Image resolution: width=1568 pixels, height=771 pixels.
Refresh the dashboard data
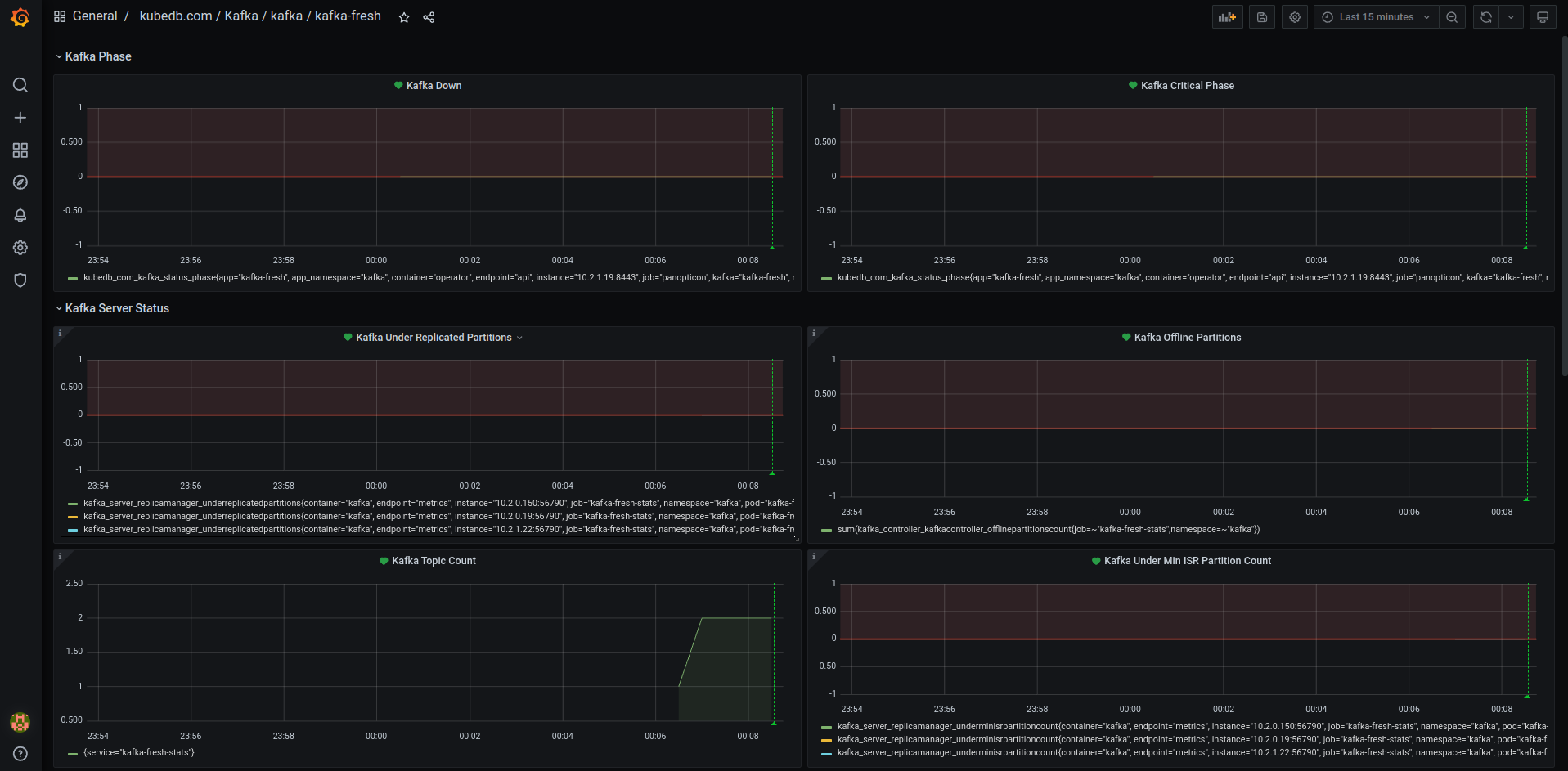click(1485, 16)
